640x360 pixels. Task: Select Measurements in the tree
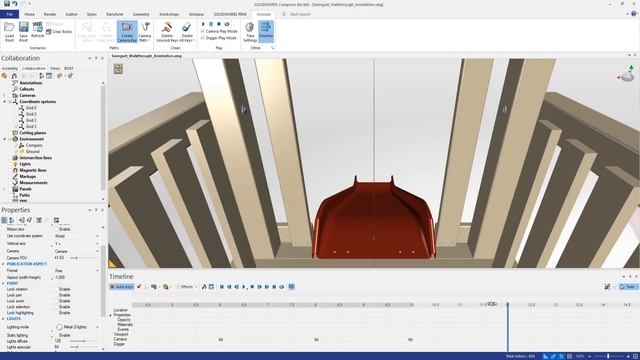[x=33, y=183]
